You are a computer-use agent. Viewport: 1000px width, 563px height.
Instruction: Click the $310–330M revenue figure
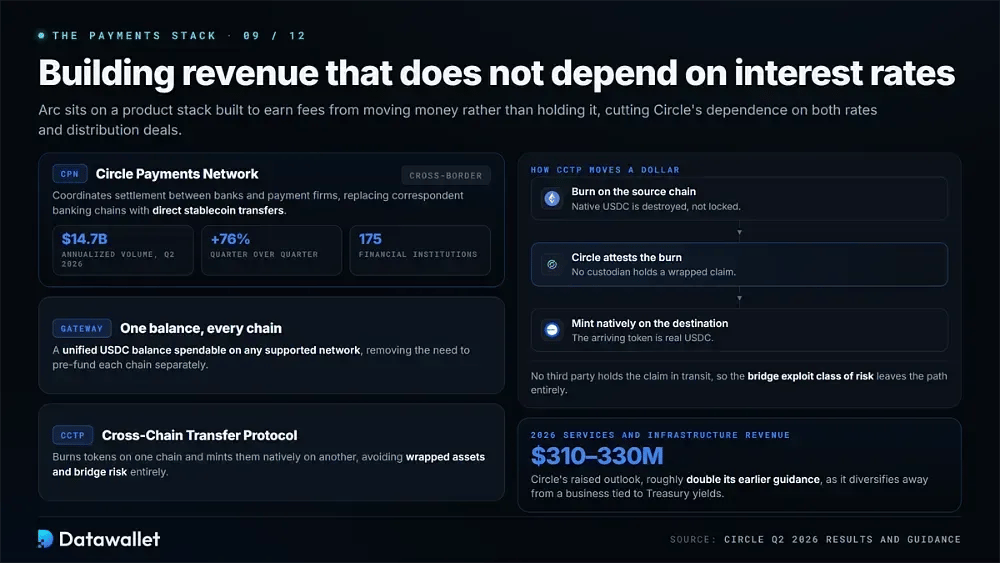[x=597, y=456]
